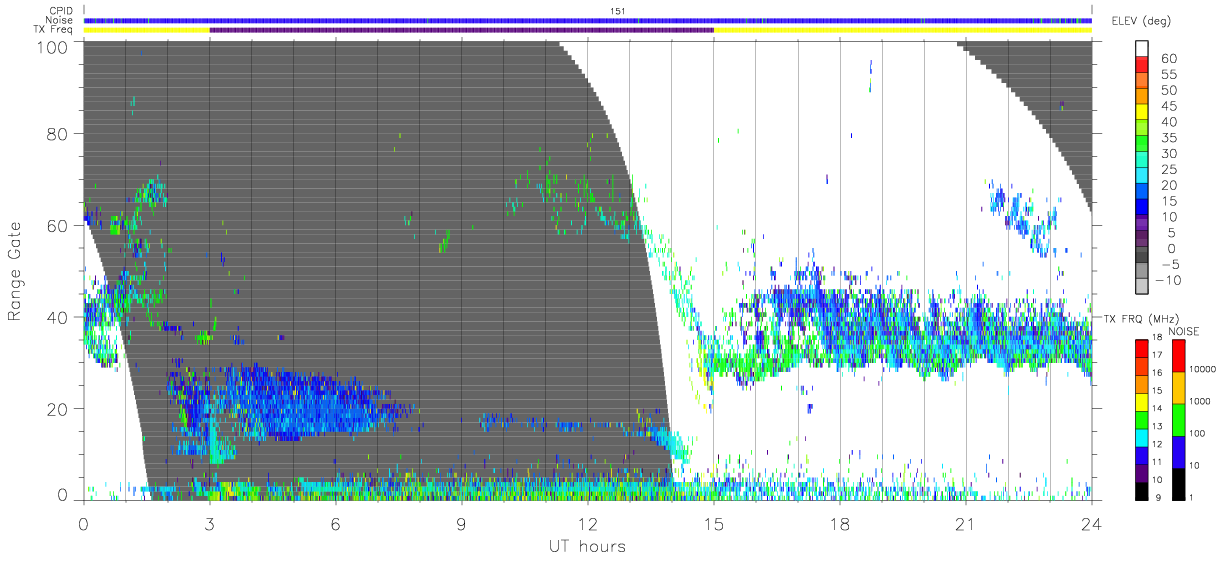
Task: Click the 15 tick on UT hours axis
Action: [714, 523]
